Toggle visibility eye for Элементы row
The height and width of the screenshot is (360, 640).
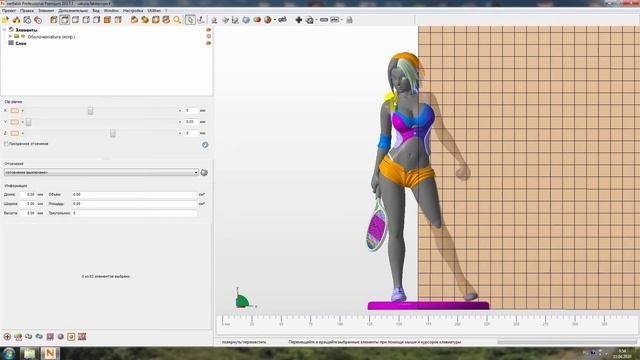click(x=209, y=30)
